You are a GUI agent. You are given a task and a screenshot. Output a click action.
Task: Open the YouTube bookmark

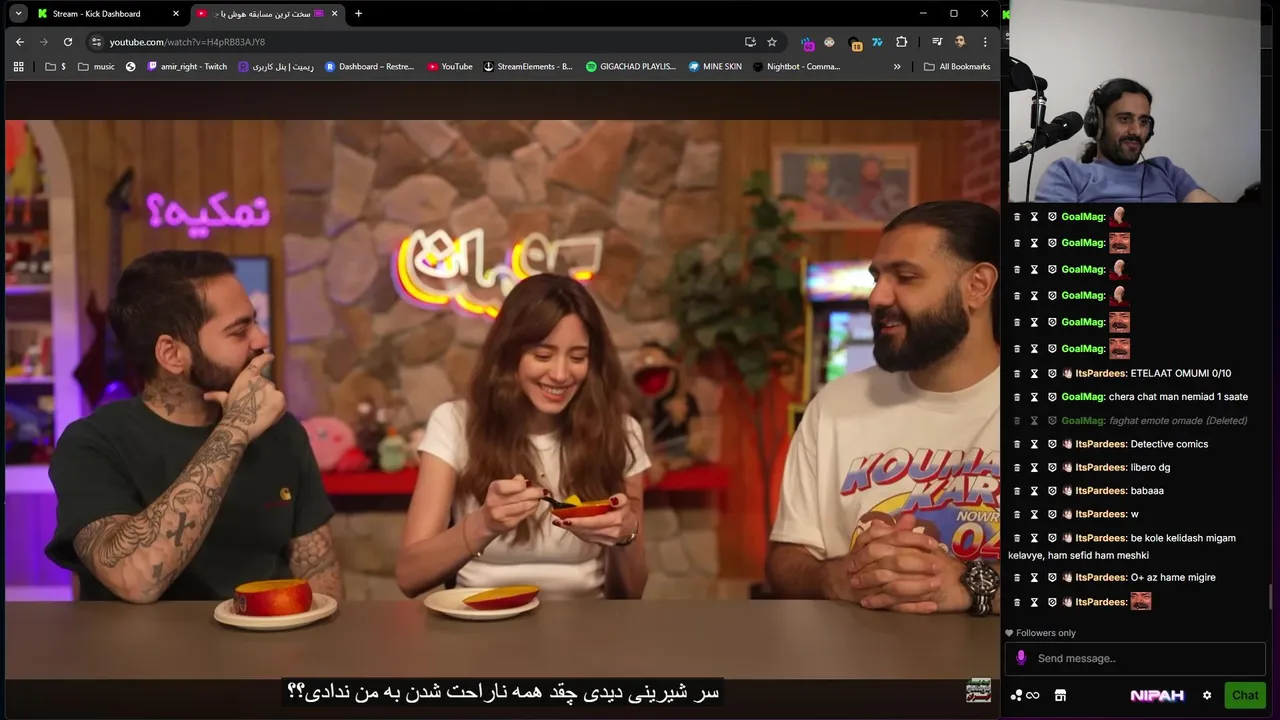point(450,67)
